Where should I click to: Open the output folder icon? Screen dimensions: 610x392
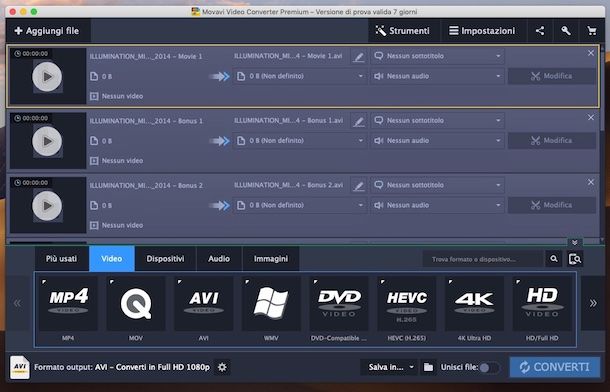pos(428,367)
